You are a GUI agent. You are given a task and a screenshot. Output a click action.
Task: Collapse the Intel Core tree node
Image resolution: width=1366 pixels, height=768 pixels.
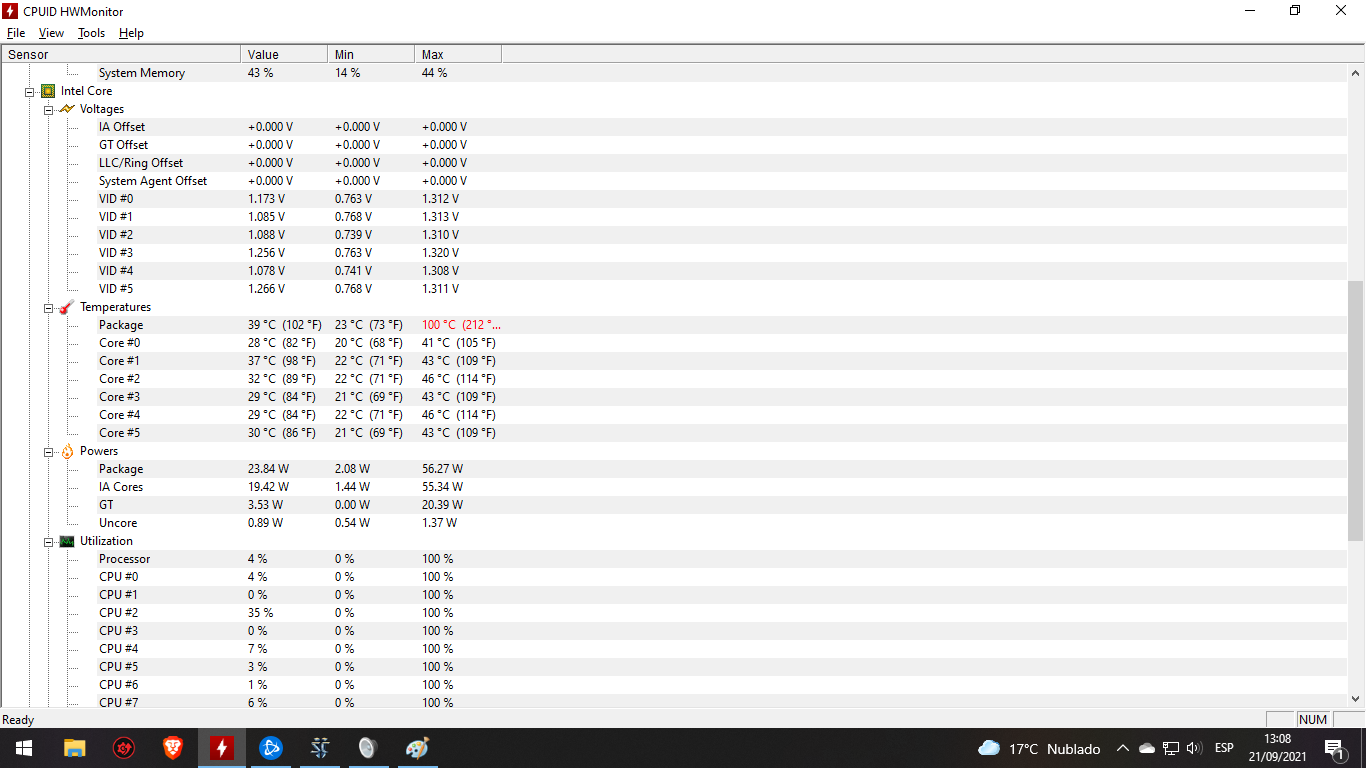tap(30, 91)
